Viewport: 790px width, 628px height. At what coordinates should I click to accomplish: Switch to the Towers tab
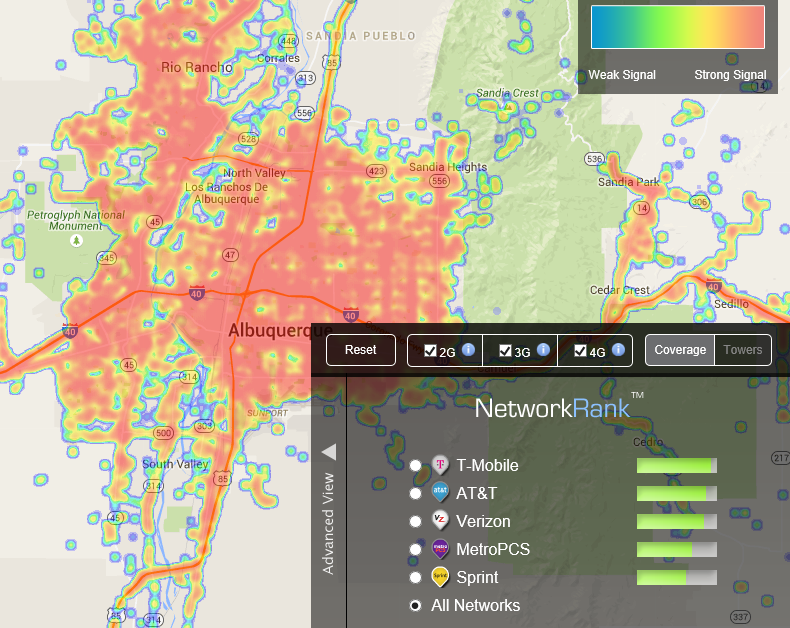(x=743, y=350)
